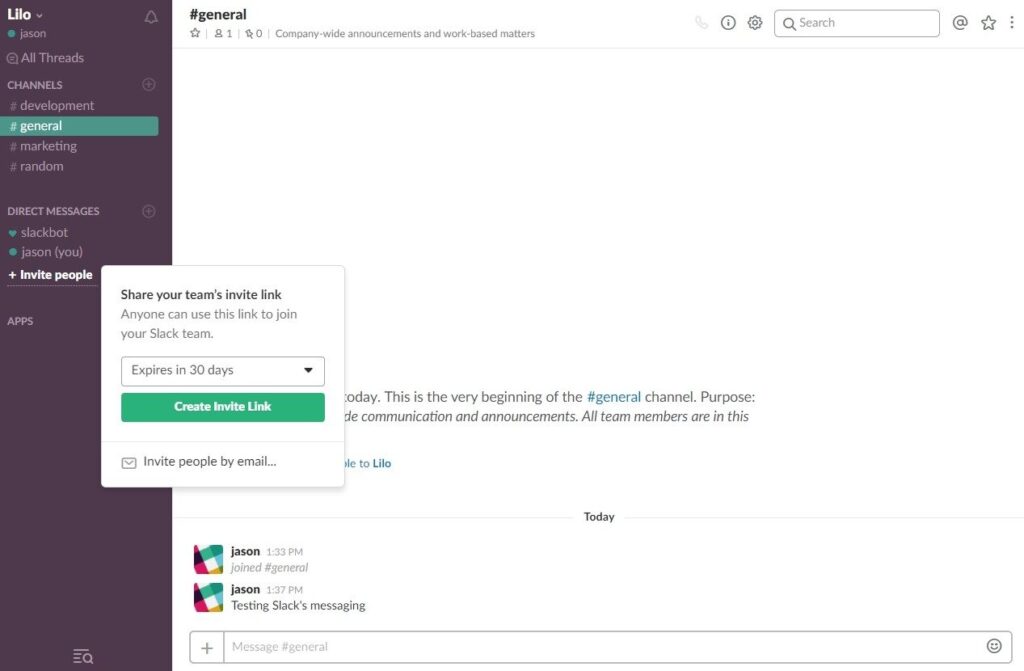Click the new direct message plus icon
Image resolution: width=1024 pixels, height=671 pixels.
tap(149, 211)
